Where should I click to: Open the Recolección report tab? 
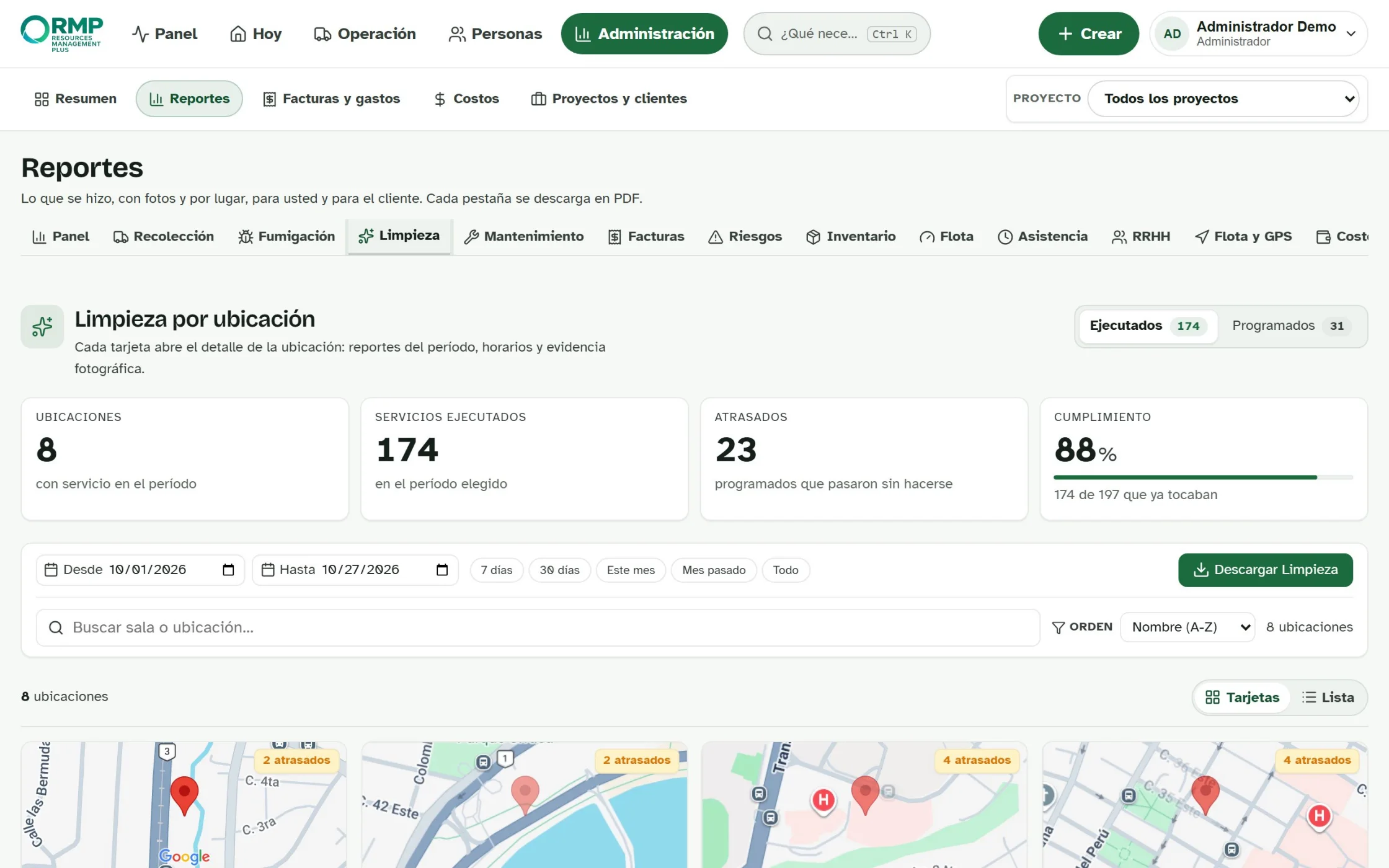point(164,236)
